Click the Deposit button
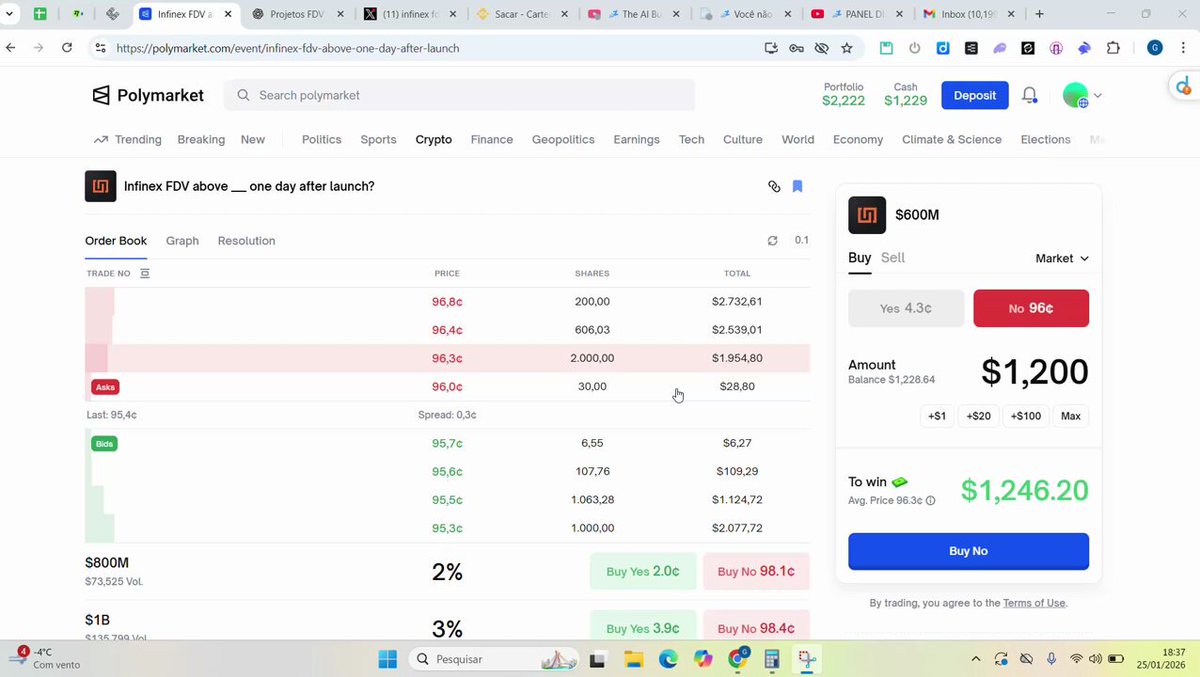1200x677 pixels. 975,95
